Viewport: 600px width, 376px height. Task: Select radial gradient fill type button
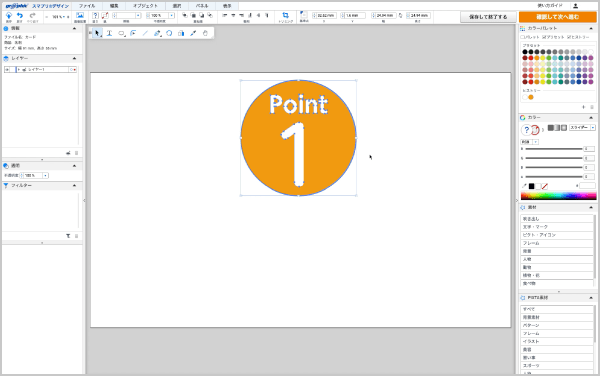pos(564,128)
